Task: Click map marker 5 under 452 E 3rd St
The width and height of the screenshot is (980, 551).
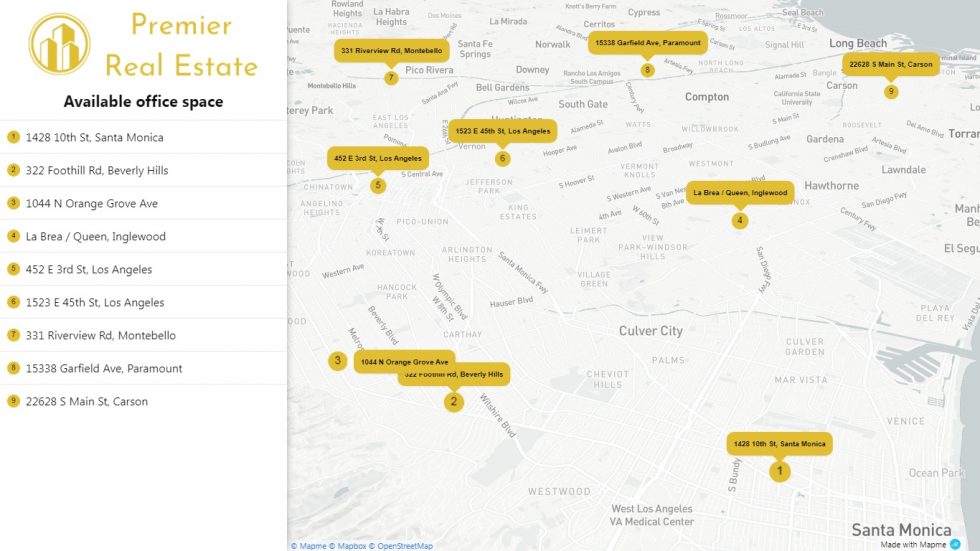Action: point(377,185)
